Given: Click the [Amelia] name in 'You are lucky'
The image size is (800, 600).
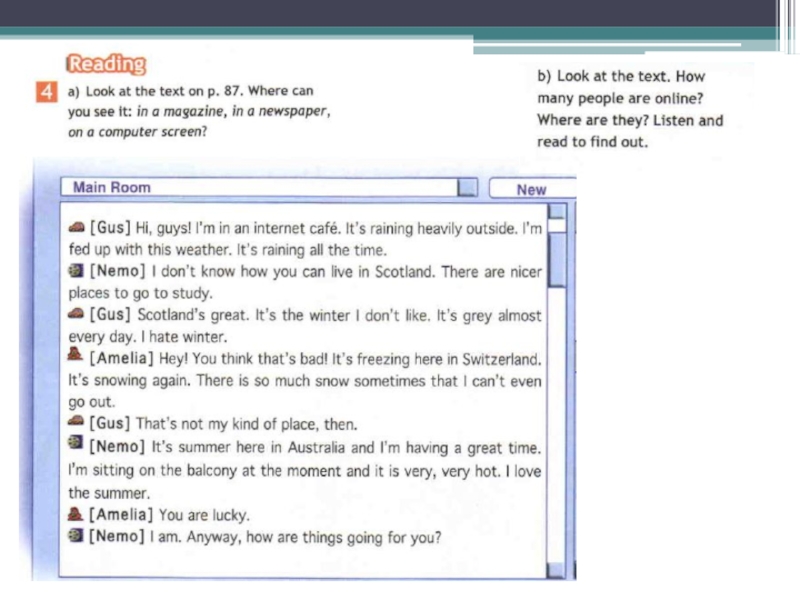Looking at the screenshot, I should click(121, 515).
